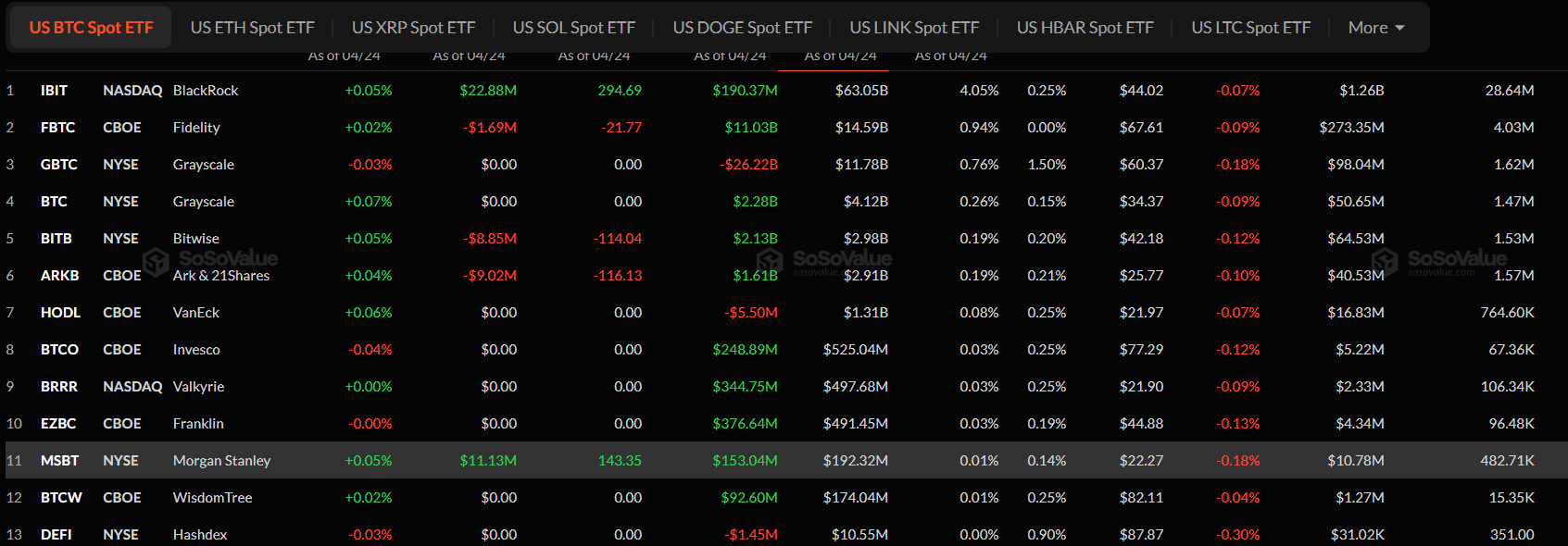Click IBIT daily volume 28.64M

click(x=1510, y=91)
